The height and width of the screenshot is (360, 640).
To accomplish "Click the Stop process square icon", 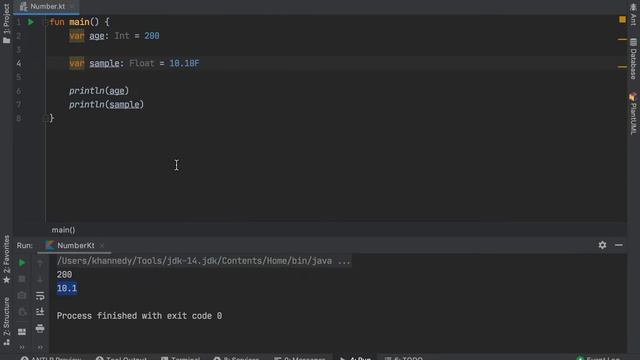I will [x=22, y=279].
